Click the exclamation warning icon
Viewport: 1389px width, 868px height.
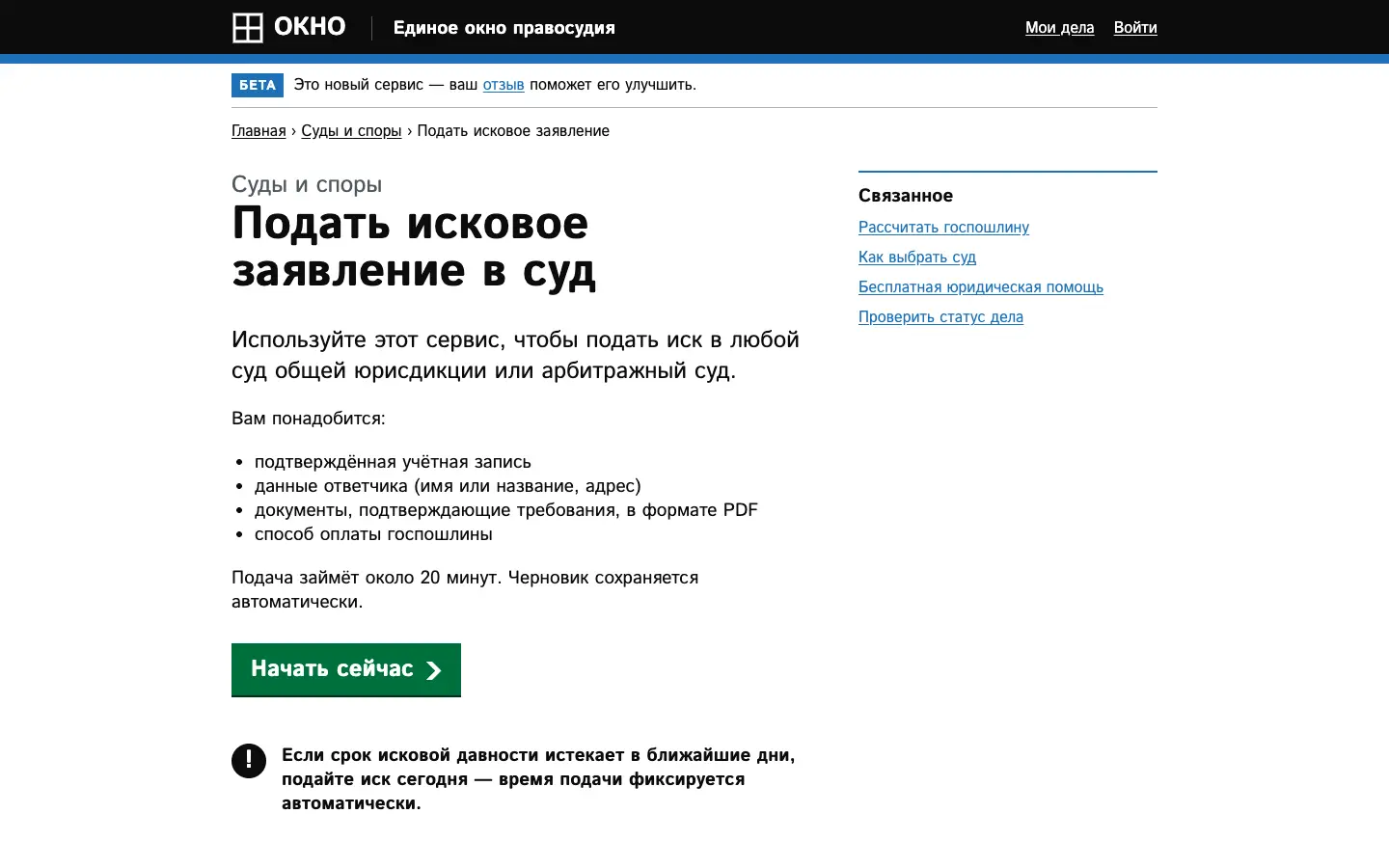249,760
